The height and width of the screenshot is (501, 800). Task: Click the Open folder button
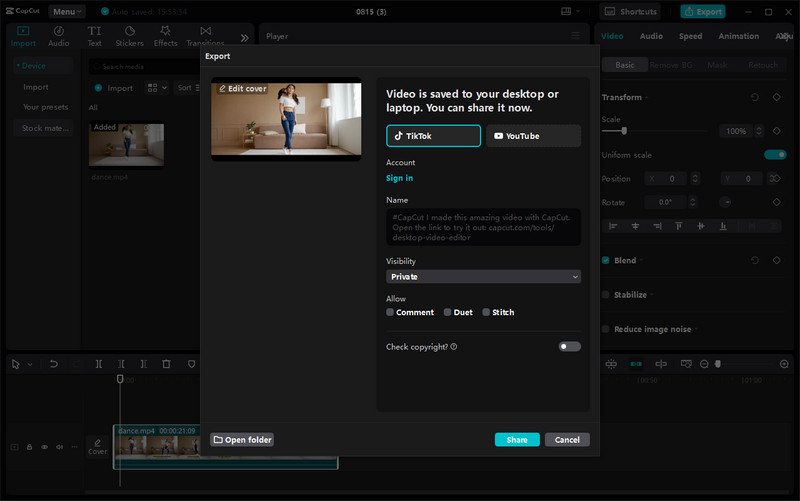pyautogui.click(x=242, y=440)
